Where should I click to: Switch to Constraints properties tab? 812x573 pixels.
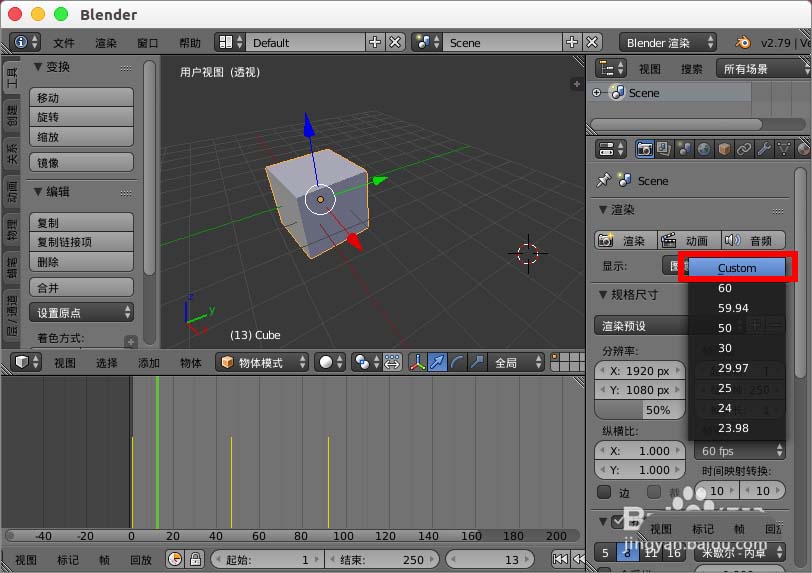[744, 149]
